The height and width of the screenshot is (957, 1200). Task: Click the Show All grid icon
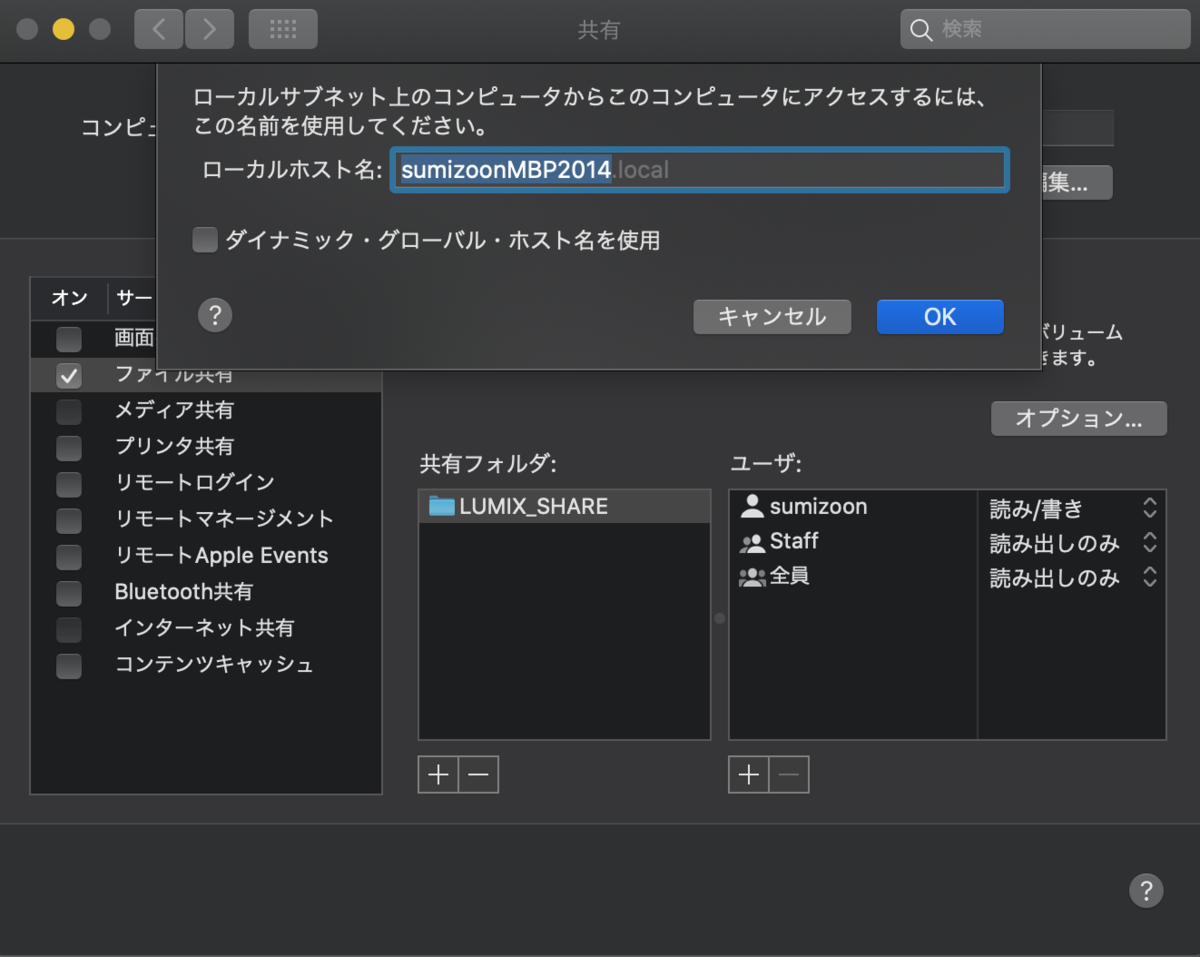click(x=282, y=29)
